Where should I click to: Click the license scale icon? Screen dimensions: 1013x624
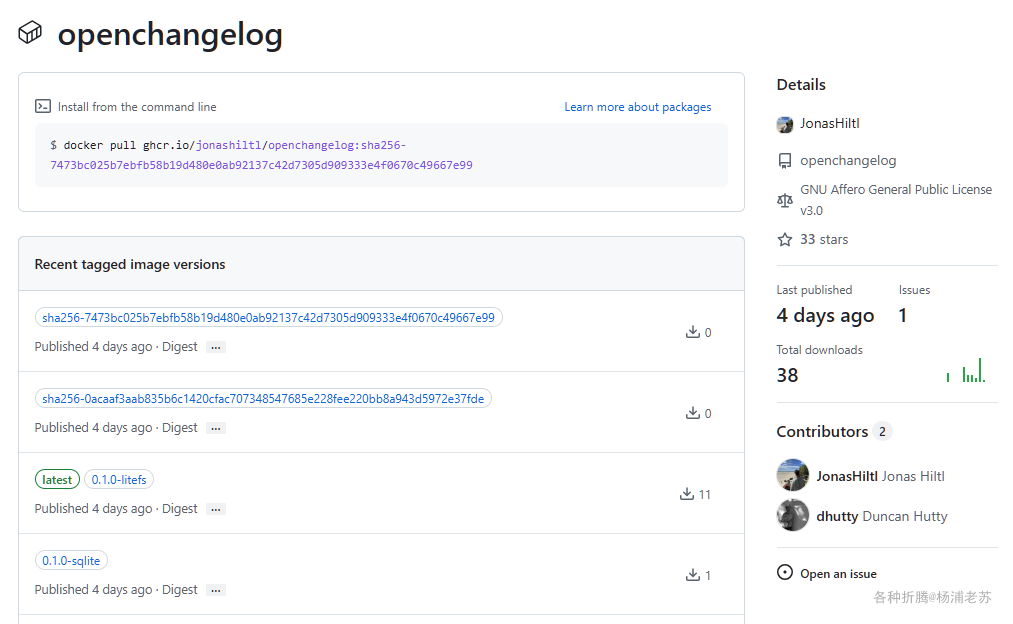(x=785, y=200)
